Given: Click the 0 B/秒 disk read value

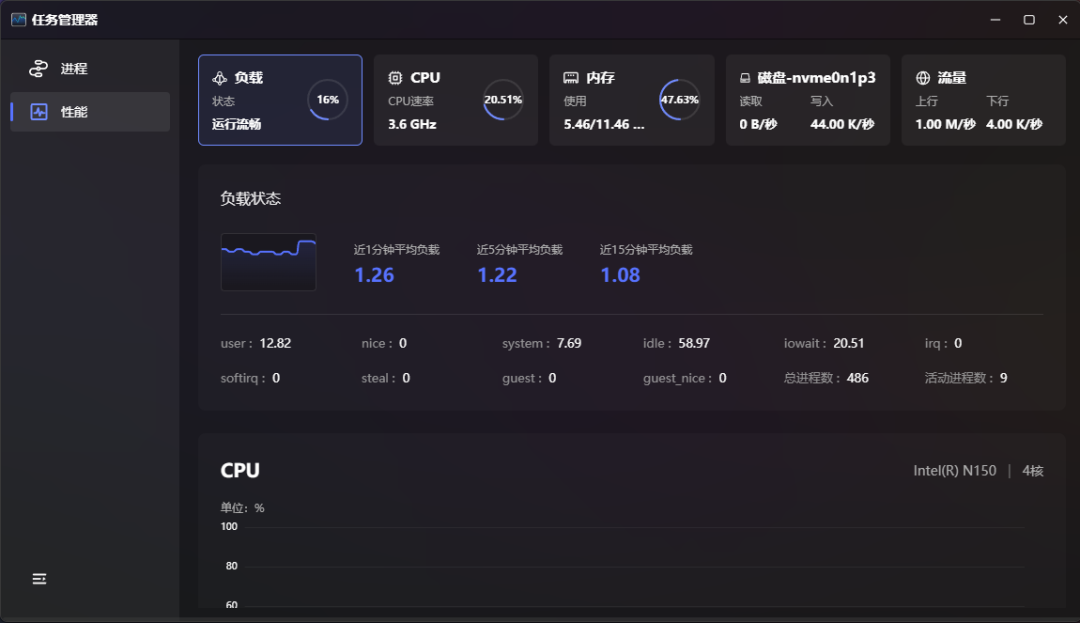Looking at the screenshot, I should tap(758, 125).
